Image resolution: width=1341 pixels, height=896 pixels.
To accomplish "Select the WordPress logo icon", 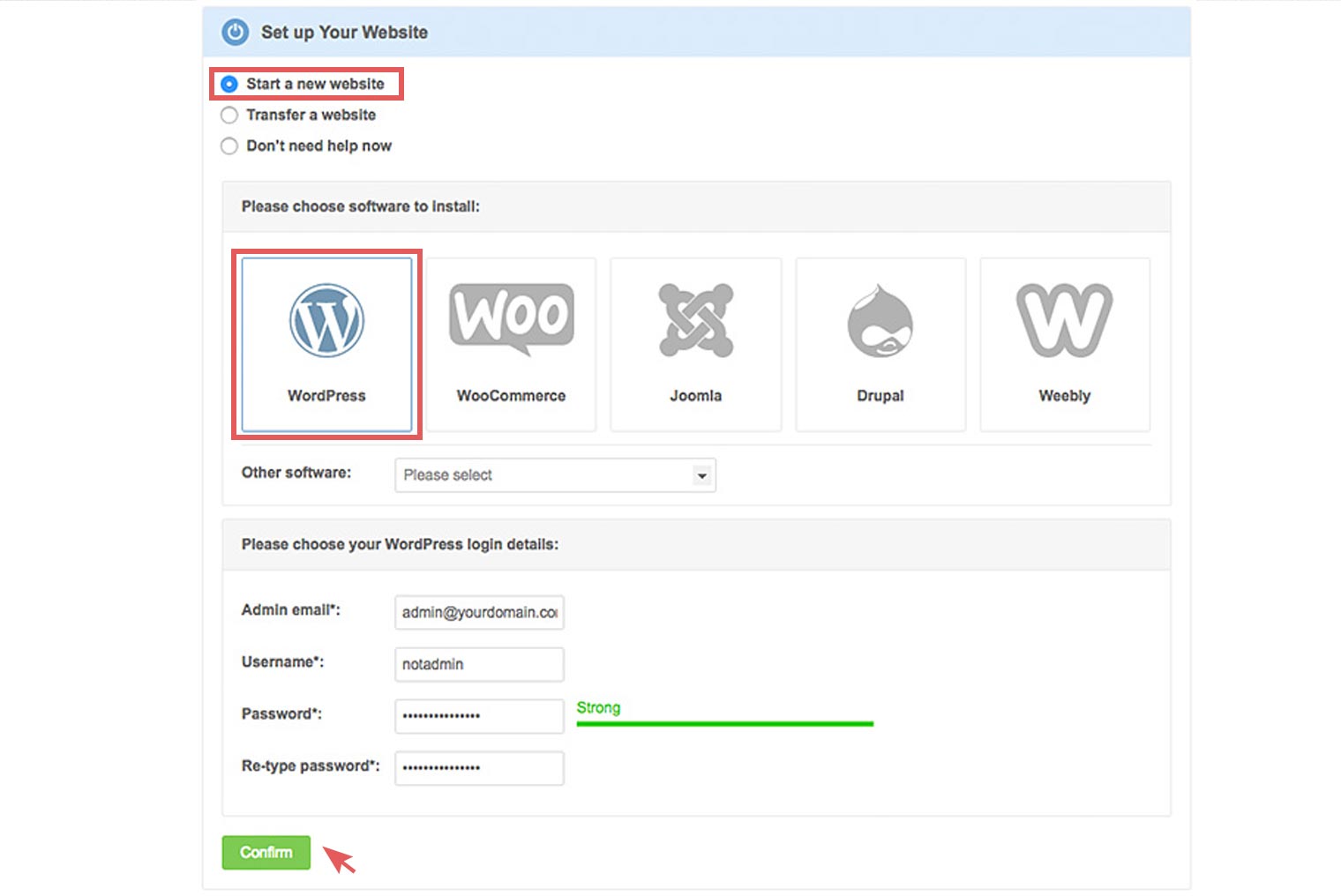I will [x=326, y=321].
